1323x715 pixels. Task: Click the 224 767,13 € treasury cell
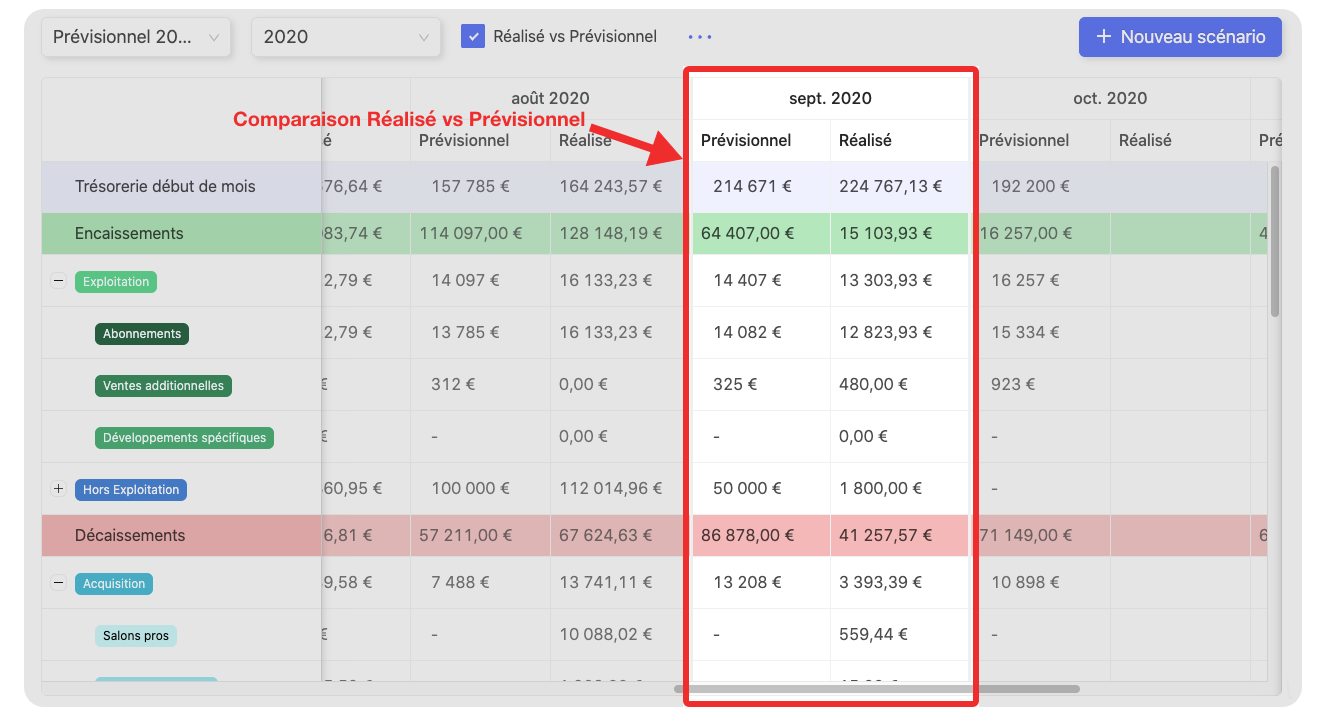tap(899, 186)
